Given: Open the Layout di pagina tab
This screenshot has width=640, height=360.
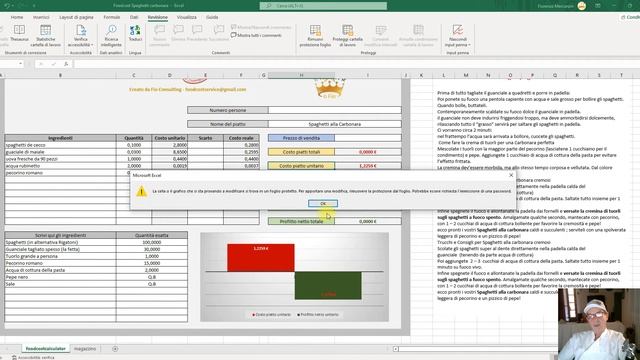Looking at the screenshot, I should [76, 17].
